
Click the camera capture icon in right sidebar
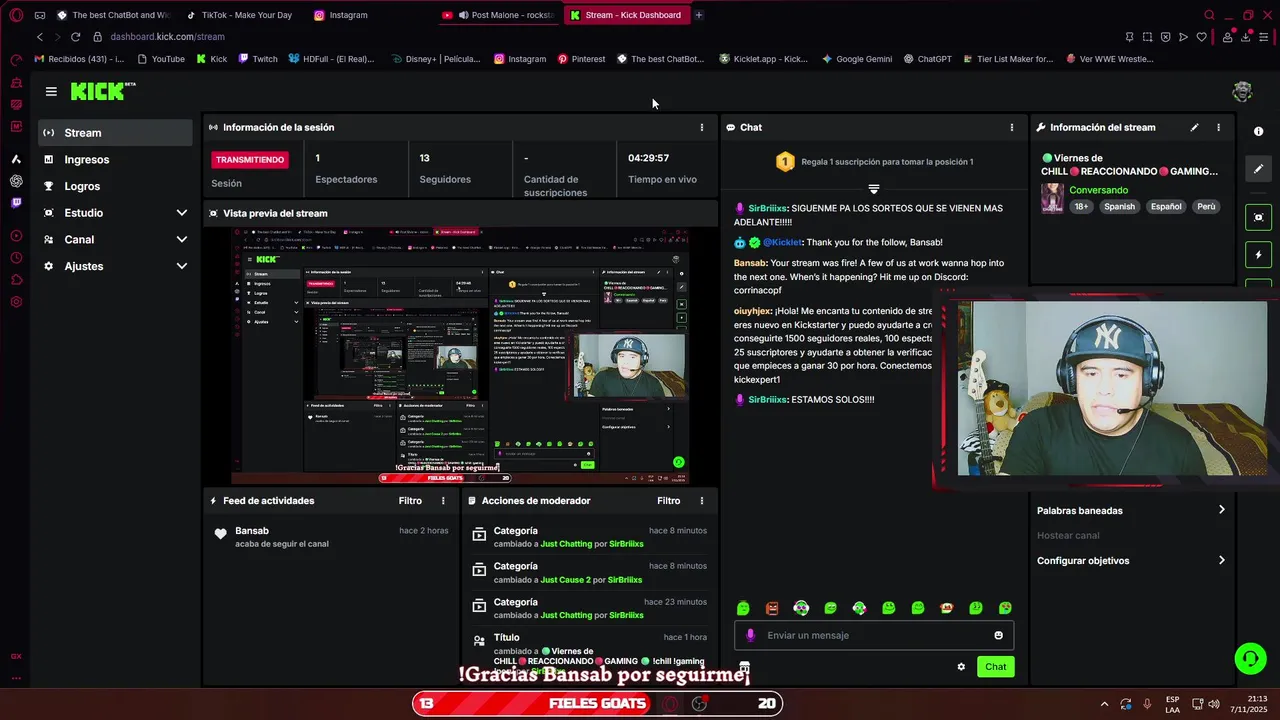(1259, 217)
